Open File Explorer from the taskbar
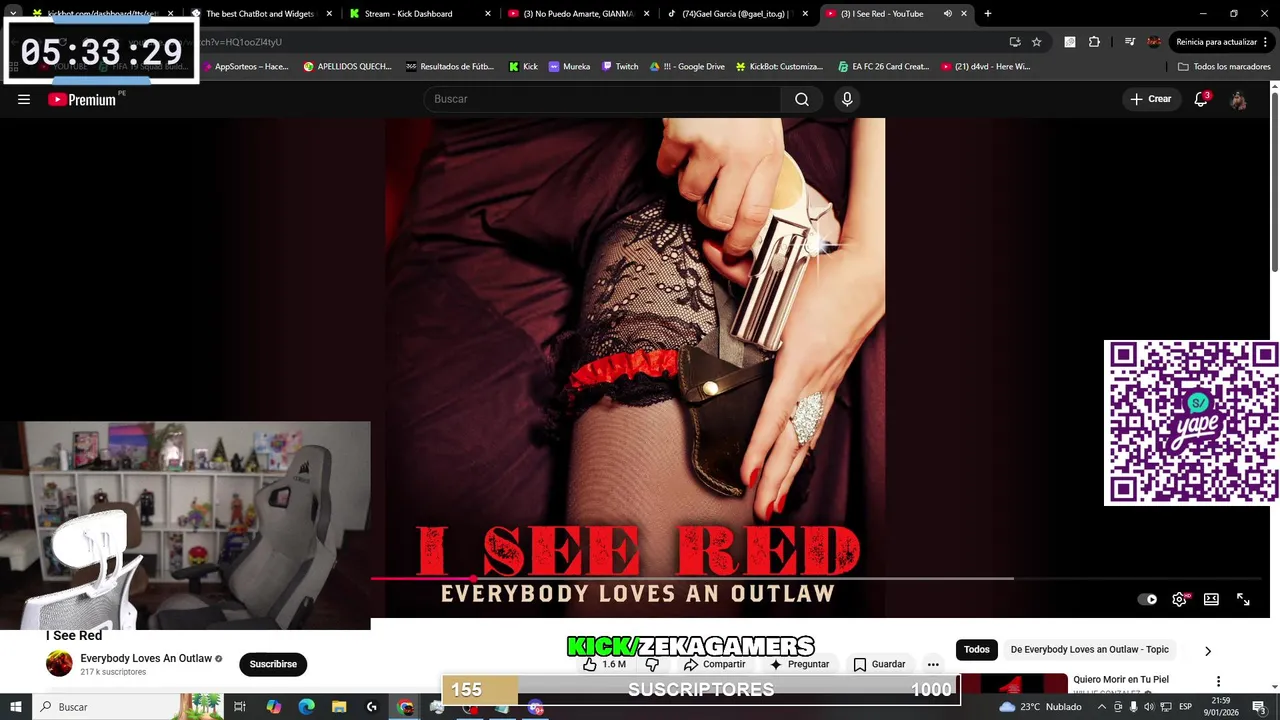 tap(339, 707)
